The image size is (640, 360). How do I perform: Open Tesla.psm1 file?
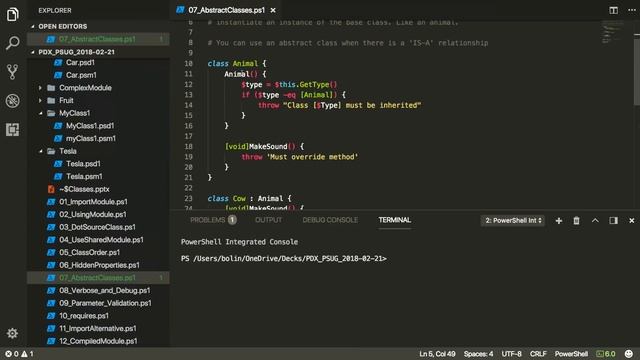pyautogui.click(x=84, y=176)
